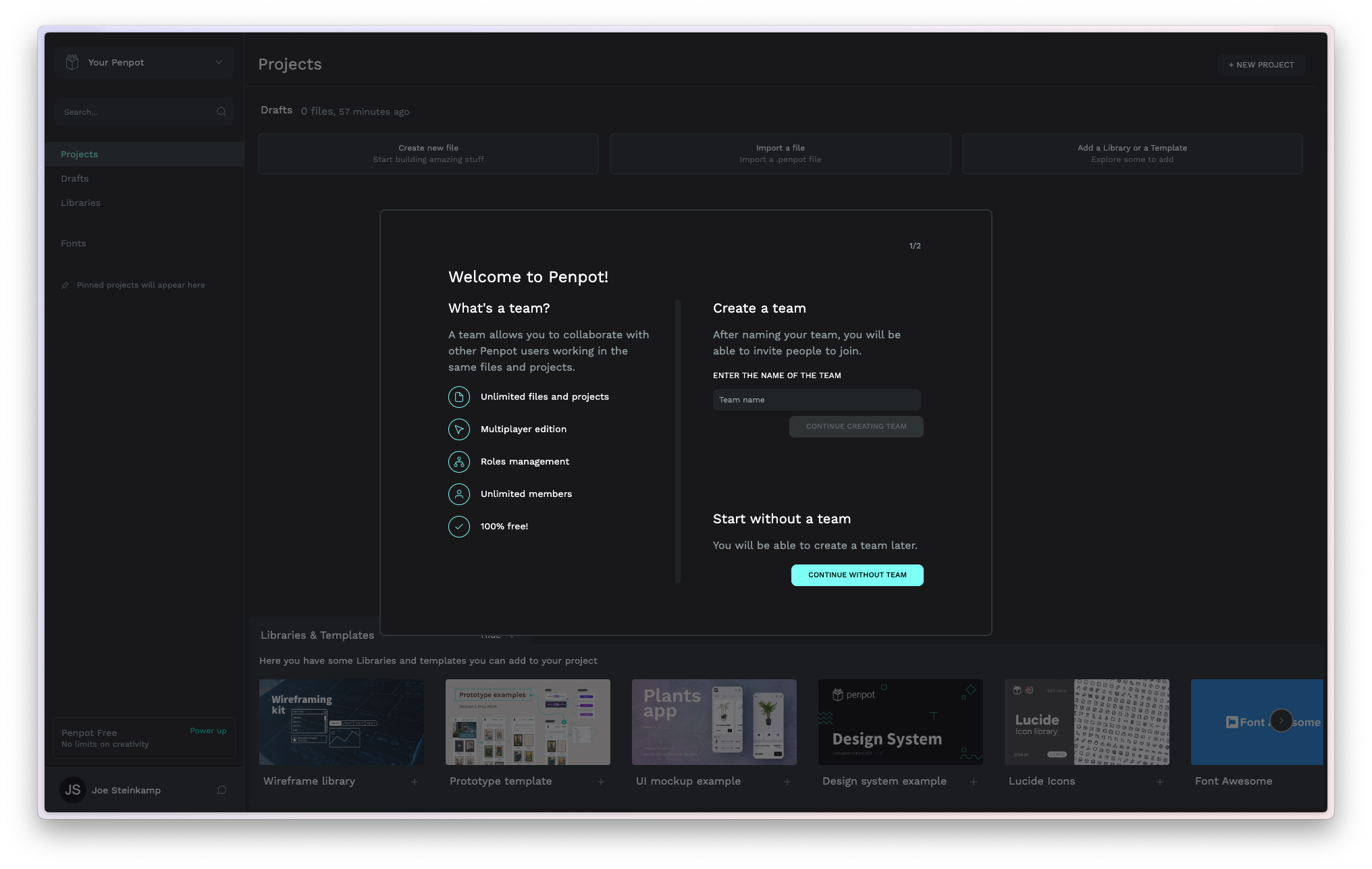The image size is (1372, 869).
Task: Click the New Project button
Action: [1261, 65]
